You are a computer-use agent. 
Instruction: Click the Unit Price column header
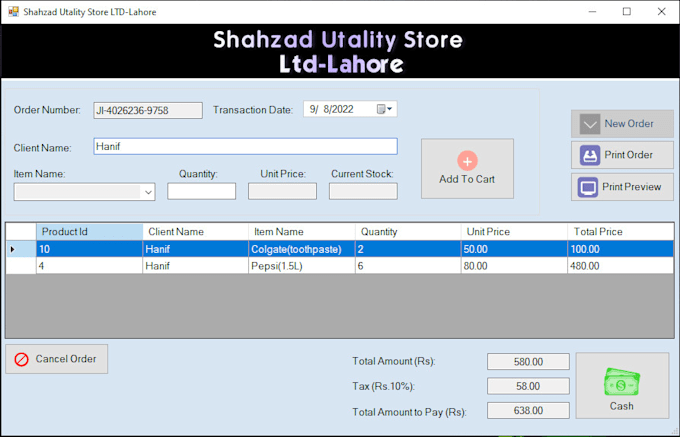(x=514, y=232)
